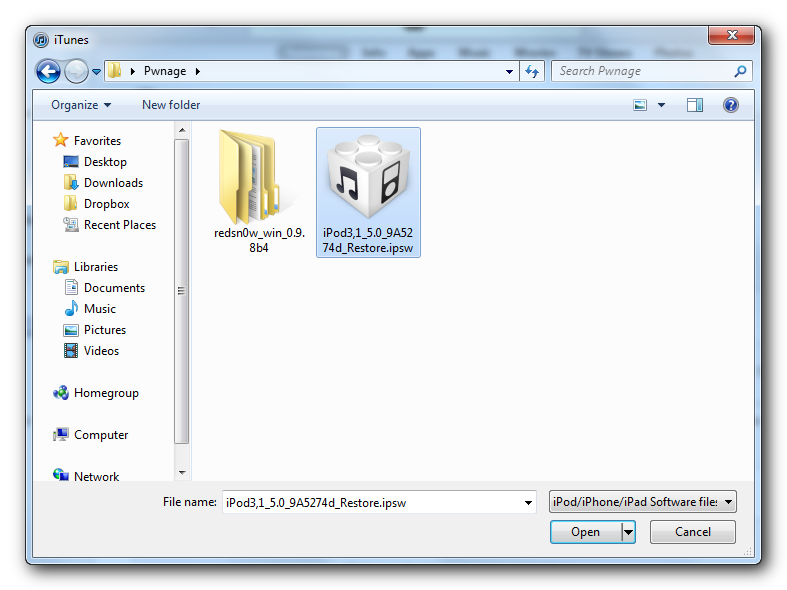Screen dimensions: 787x590
Task: Click the Dropbox folder icon
Action: coord(71,203)
